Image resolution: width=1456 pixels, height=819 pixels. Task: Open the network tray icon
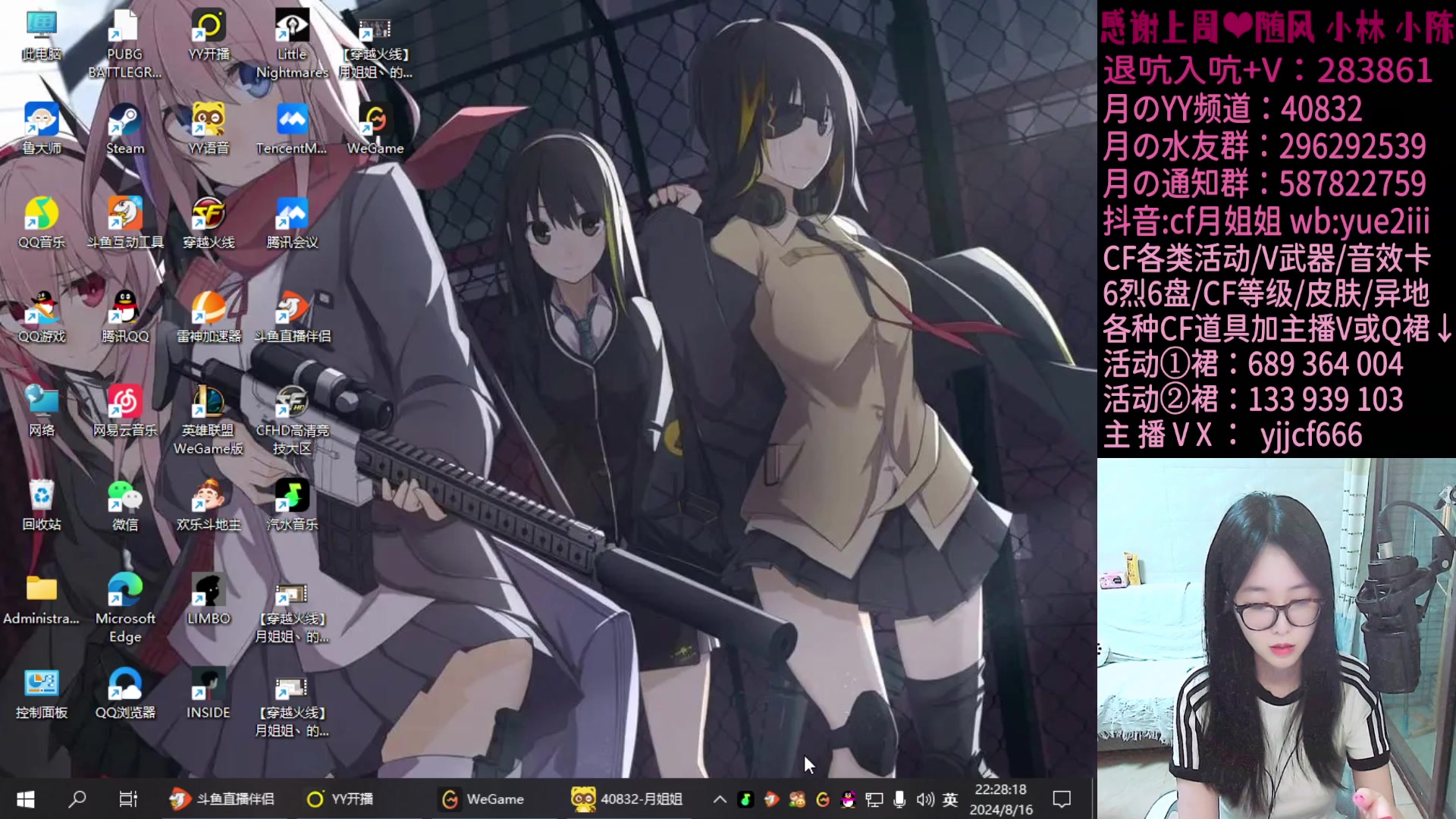[x=874, y=799]
